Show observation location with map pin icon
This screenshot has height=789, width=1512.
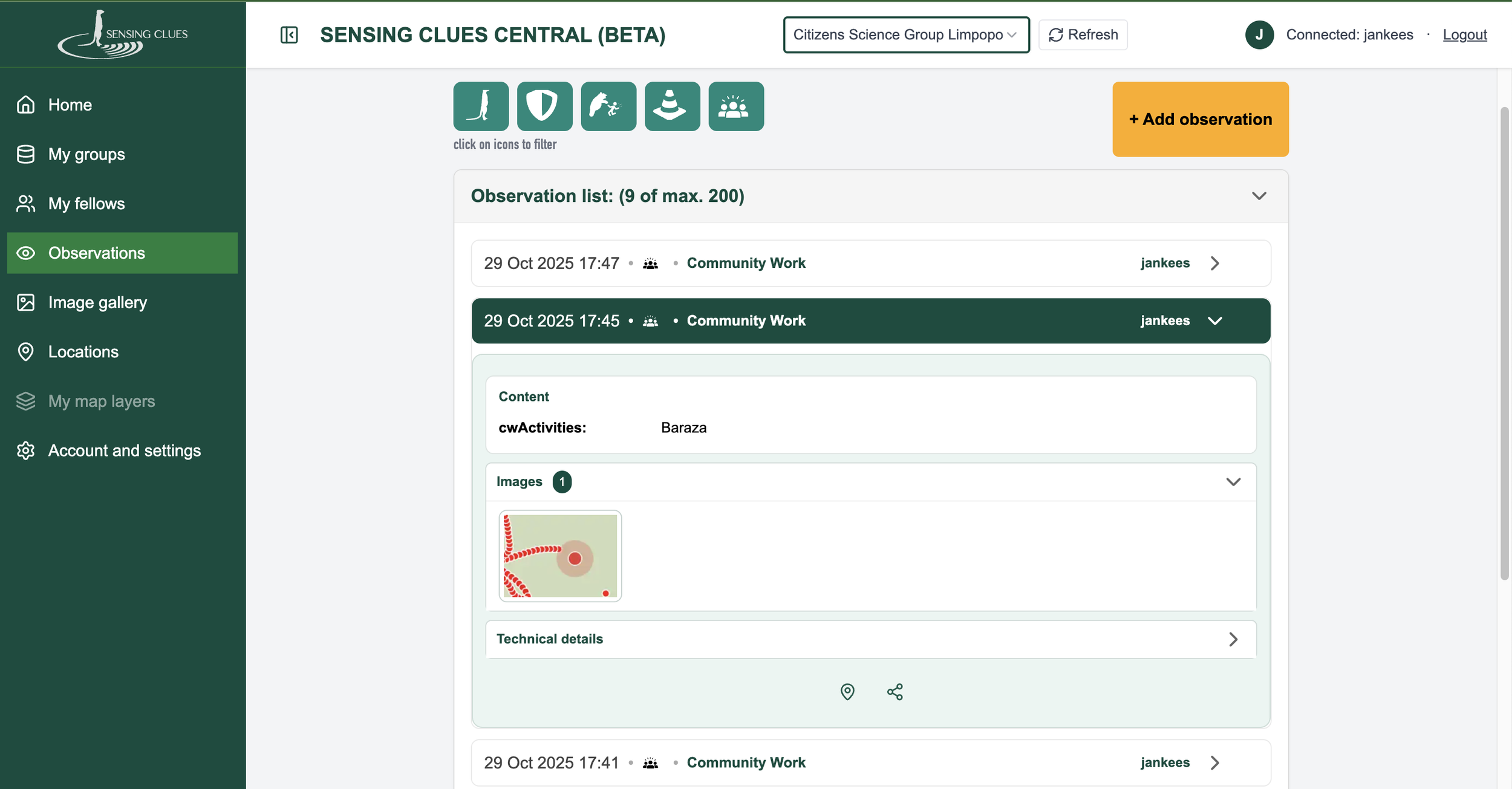[x=847, y=692]
